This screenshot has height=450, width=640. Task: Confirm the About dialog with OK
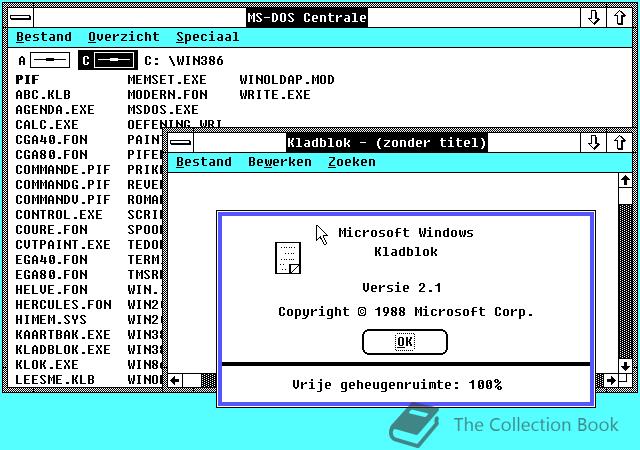[x=404, y=342]
